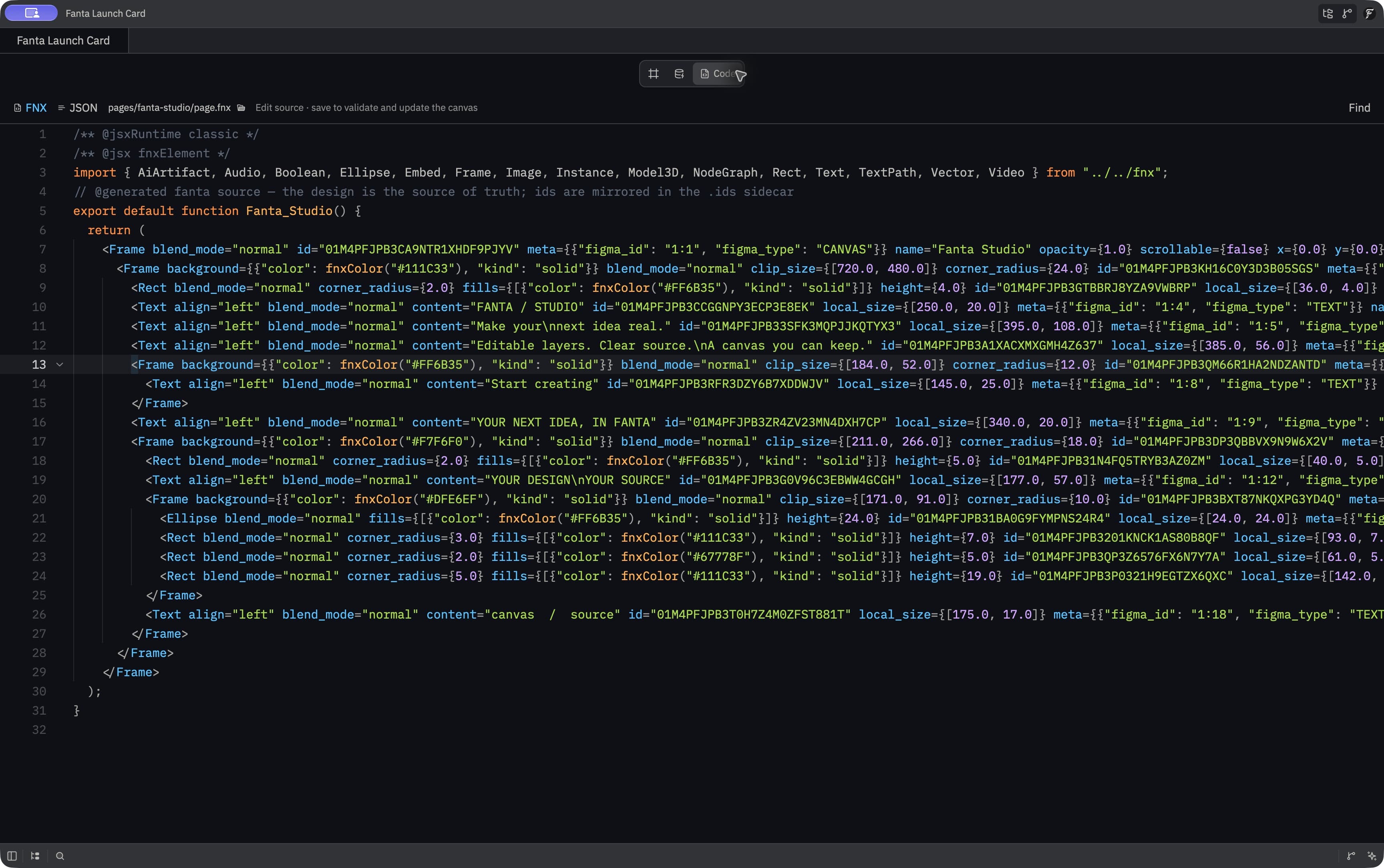Click the "../../fnx" import path on line 3

(1122, 172)
